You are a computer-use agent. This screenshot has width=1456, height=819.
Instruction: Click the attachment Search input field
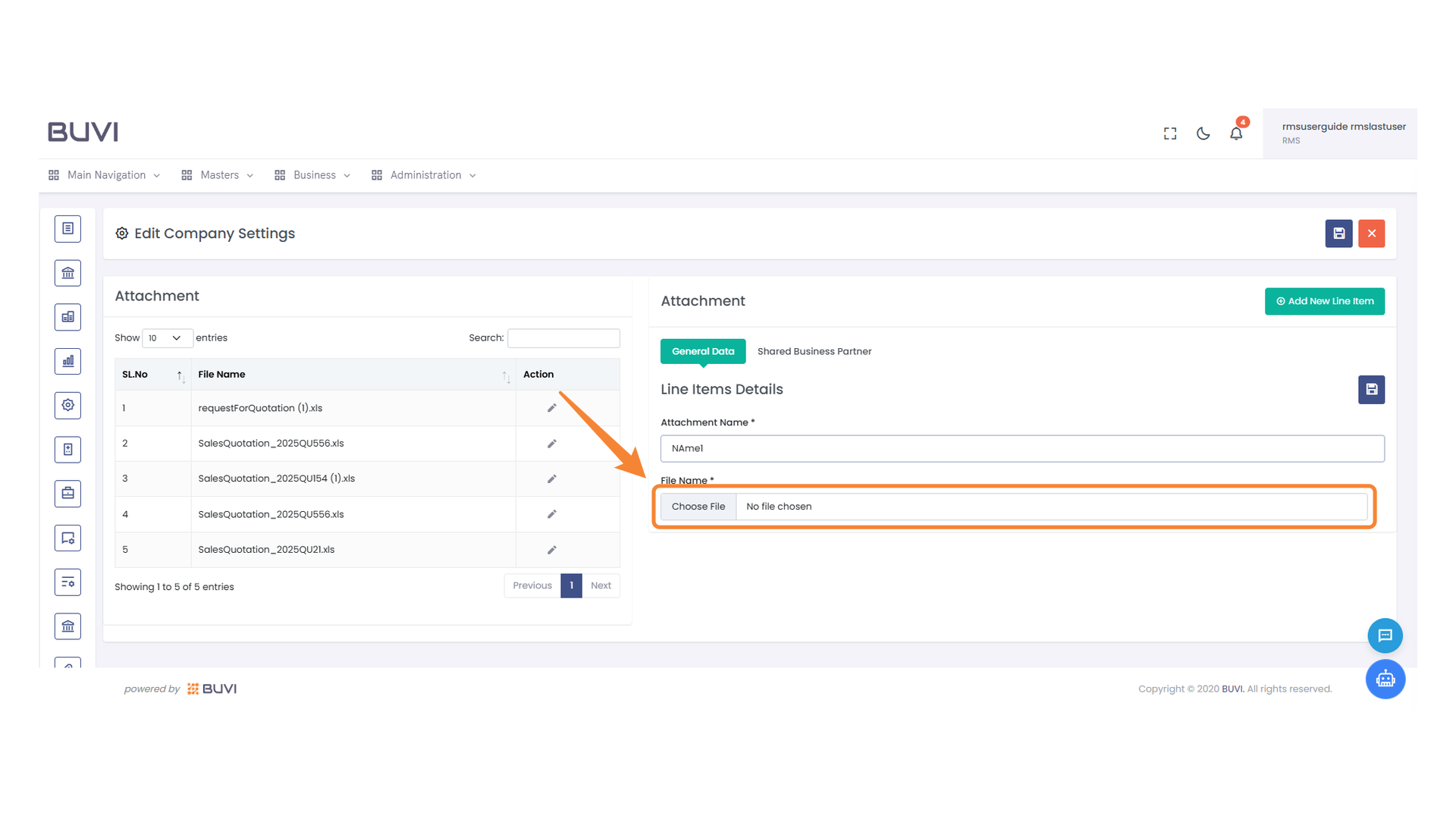[563, 338]
